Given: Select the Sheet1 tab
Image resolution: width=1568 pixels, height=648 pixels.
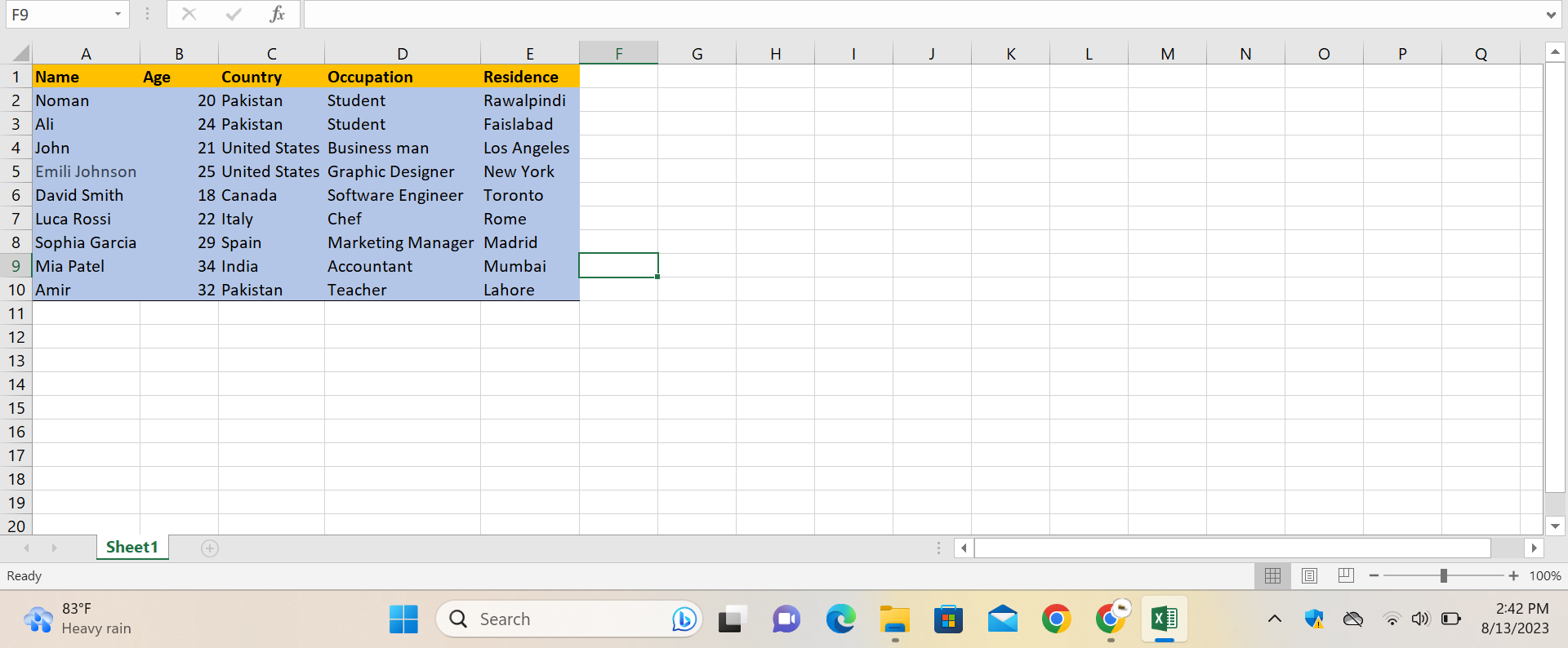Looking at the screenshot, I should tap(131, 548).
